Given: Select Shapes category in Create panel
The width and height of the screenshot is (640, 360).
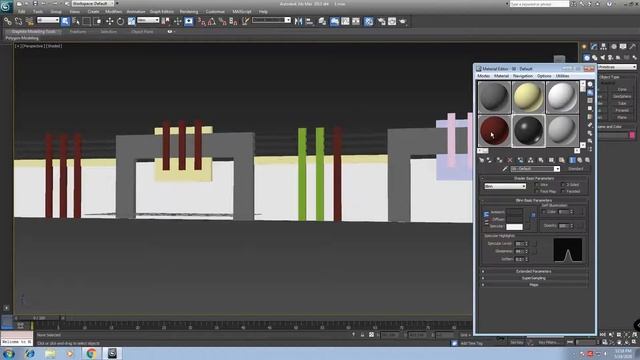Looking at the screenshot, I should pyautogui.click(x=595, y=58).
